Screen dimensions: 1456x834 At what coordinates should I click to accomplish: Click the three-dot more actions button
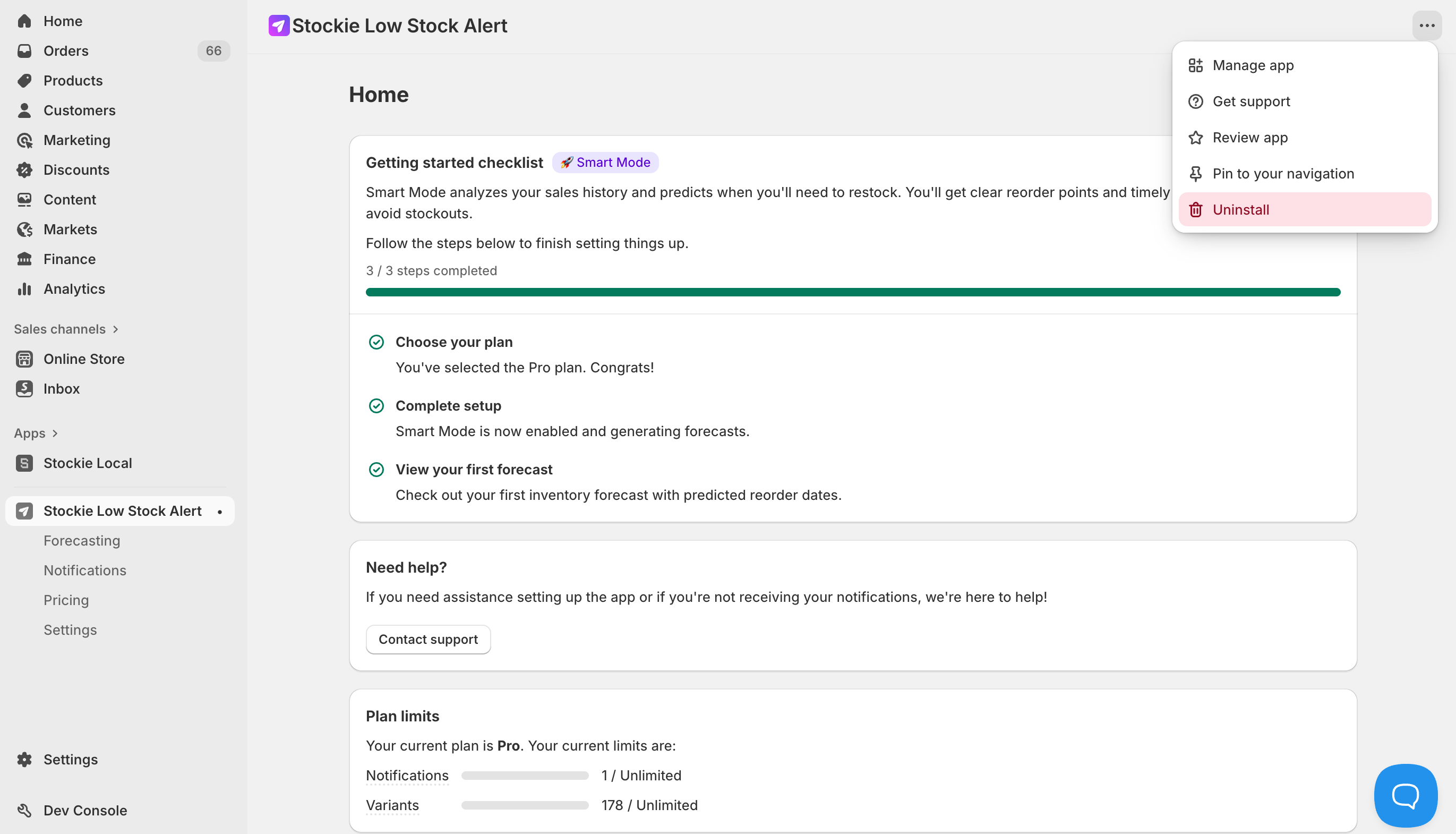pos(1426,25)
